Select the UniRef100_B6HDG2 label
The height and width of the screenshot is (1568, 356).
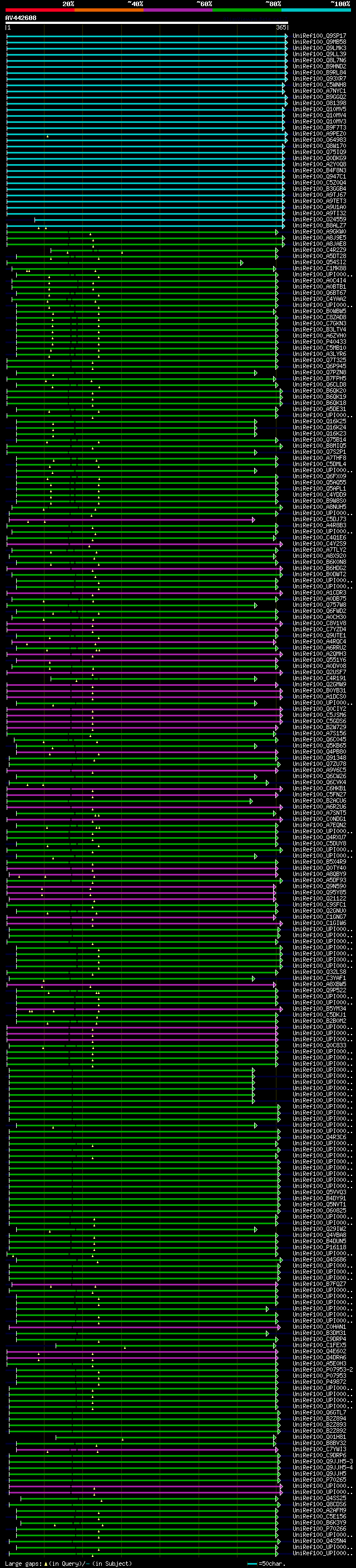click(319, 568)
